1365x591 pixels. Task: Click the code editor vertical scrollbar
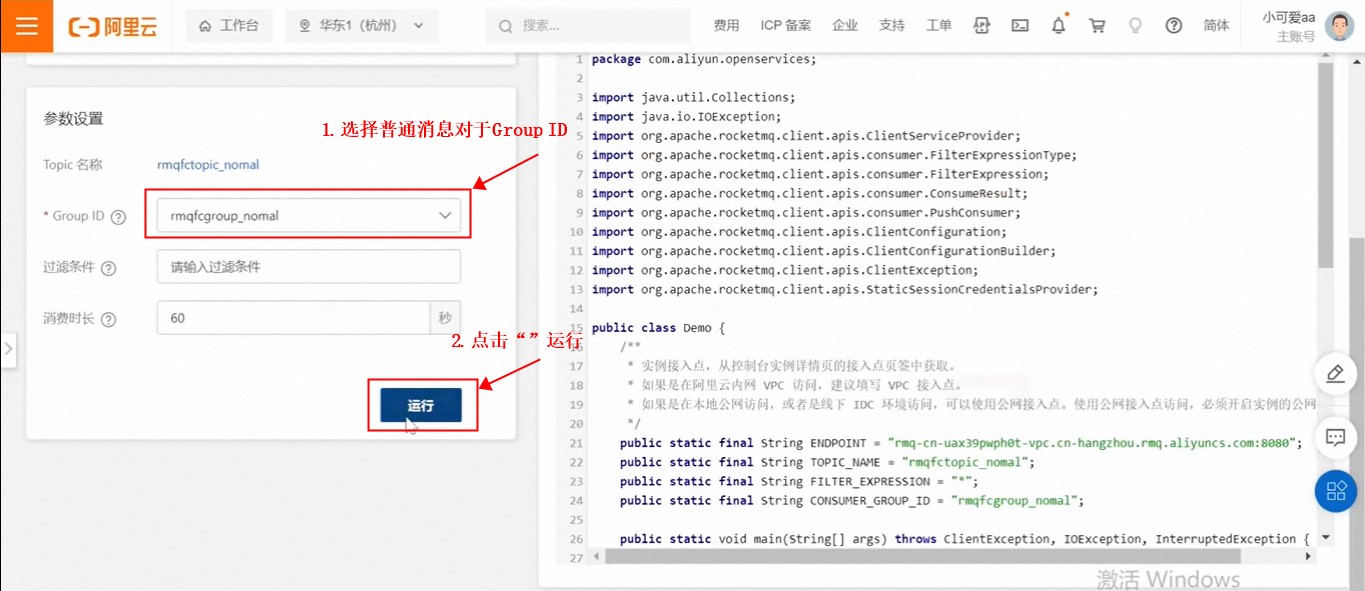click(x=1325, y=165)
